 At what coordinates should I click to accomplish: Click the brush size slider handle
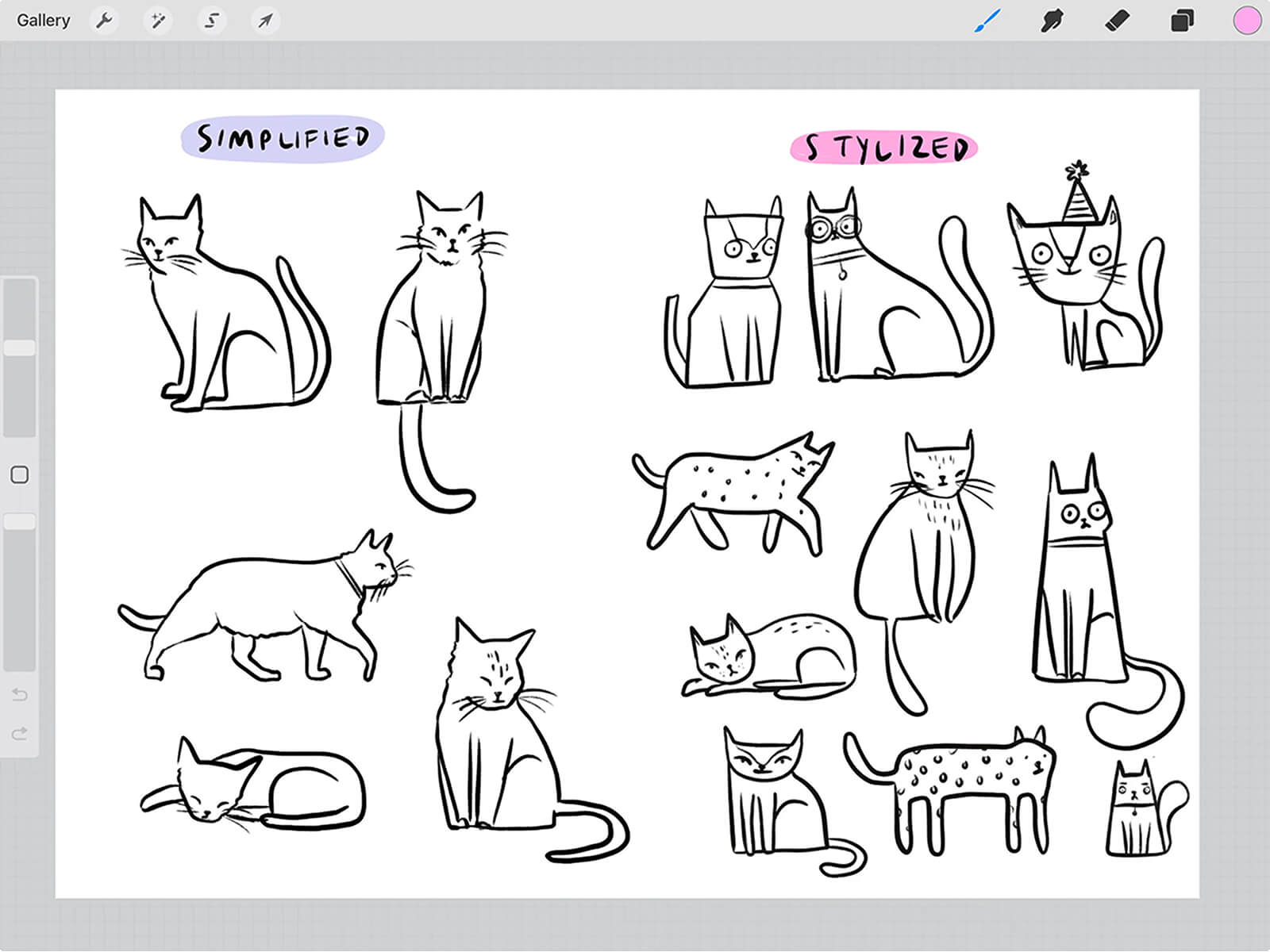(20, 348)
